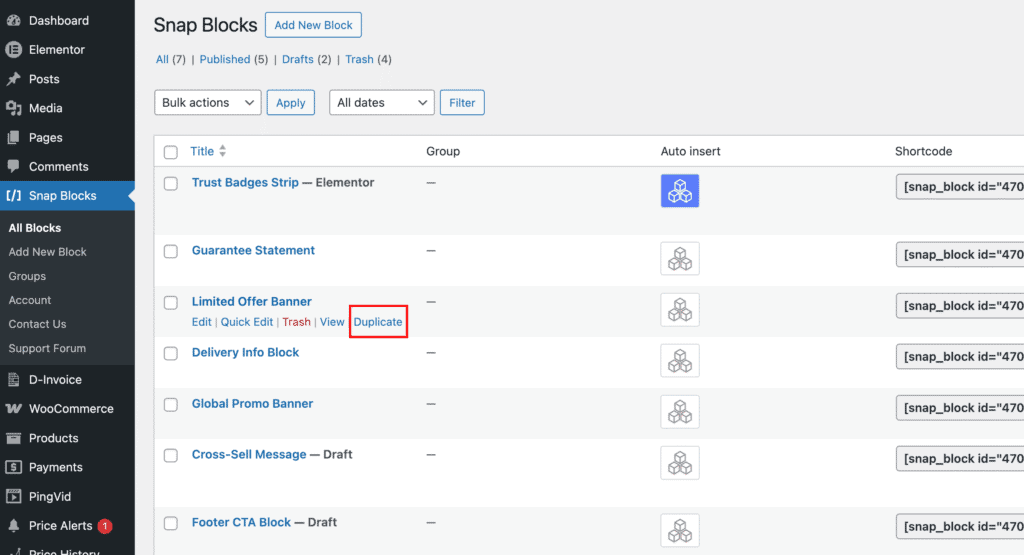Image resolution: width=1024 pixels, height=555 pixels.
Task: Click the Guarantee Statement shortcode field
Action: tap(958, 255)
